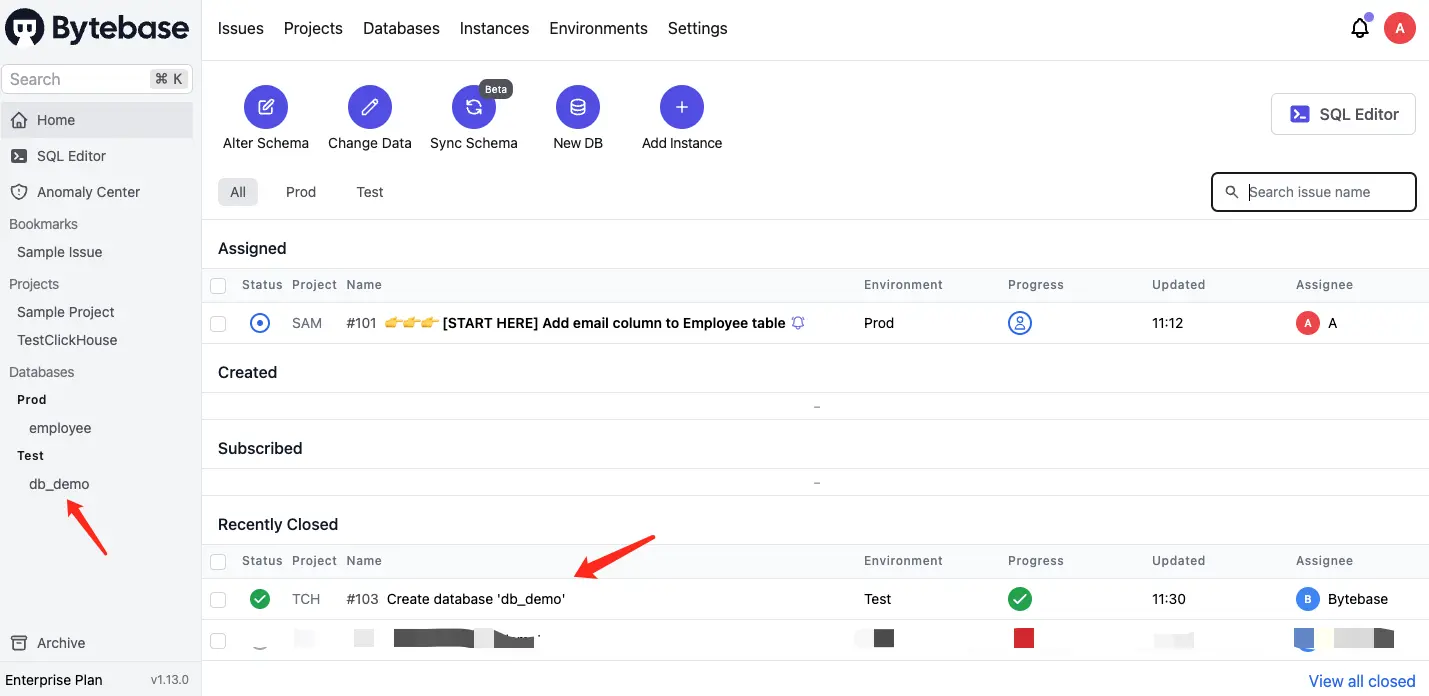Click the Beta badge on Sync Schema
Viewport: 1429px width, 696px height.
(496, 89)
